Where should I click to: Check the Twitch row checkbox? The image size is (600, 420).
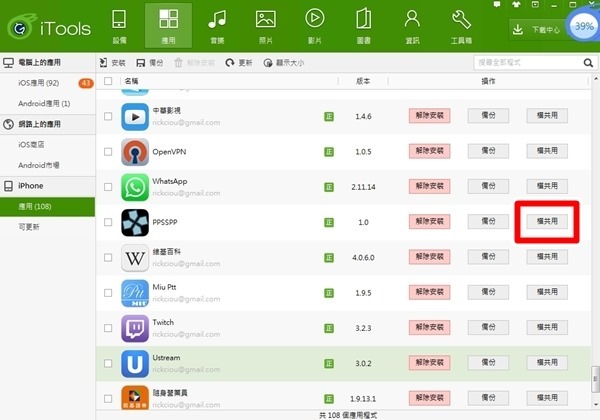108,328
